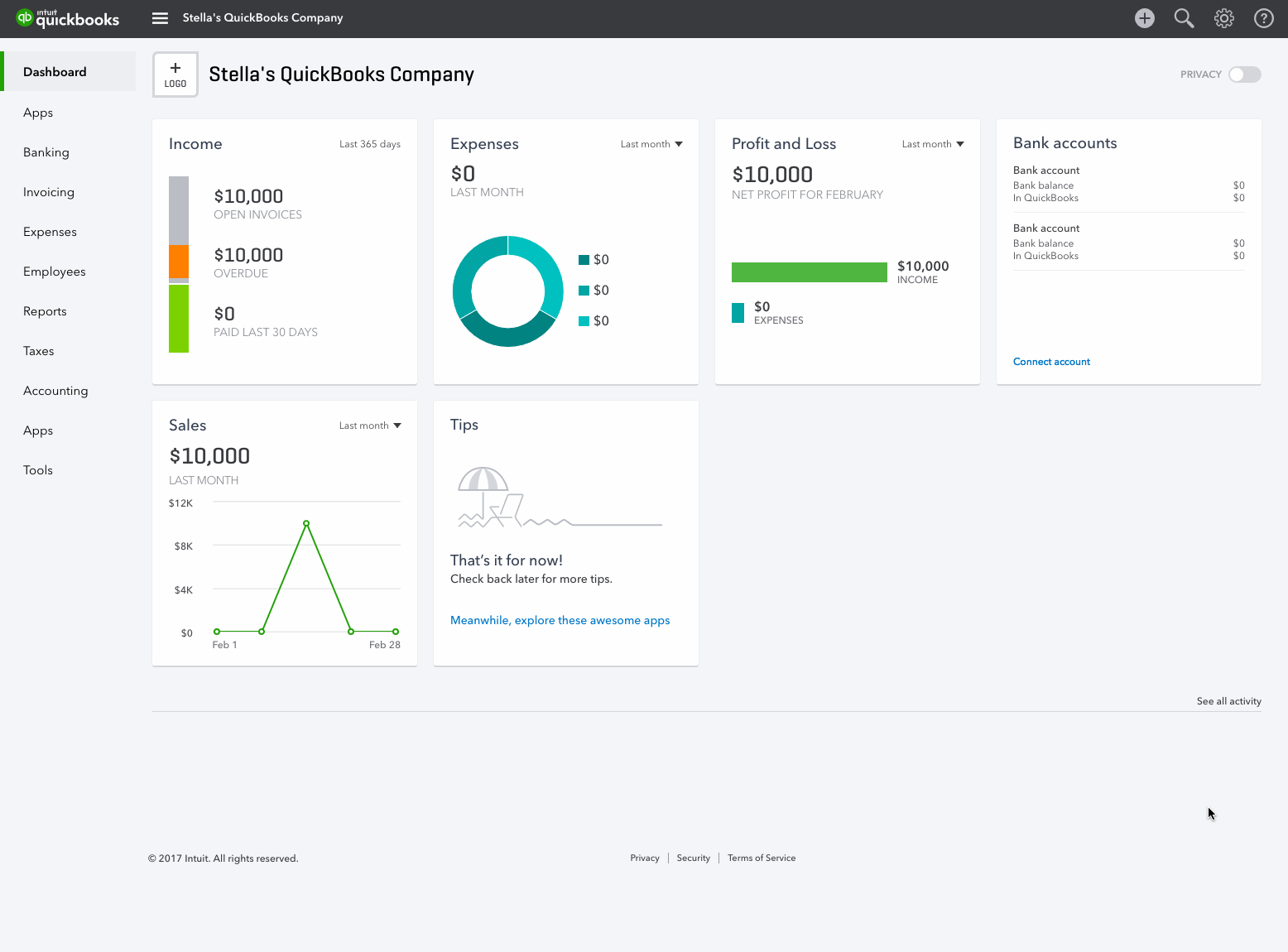Open Taxes in the sidebar
The width and height of the screenshot is (1288, 952).
point(39,351)
